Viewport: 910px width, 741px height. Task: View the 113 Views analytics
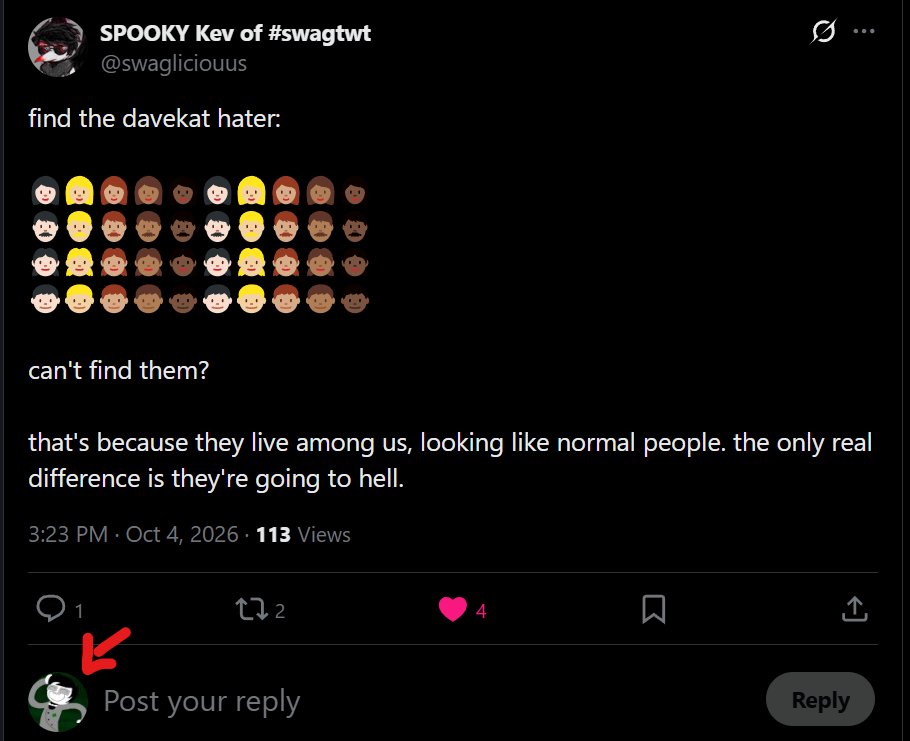pyautogui.click(x=303, y=534)
